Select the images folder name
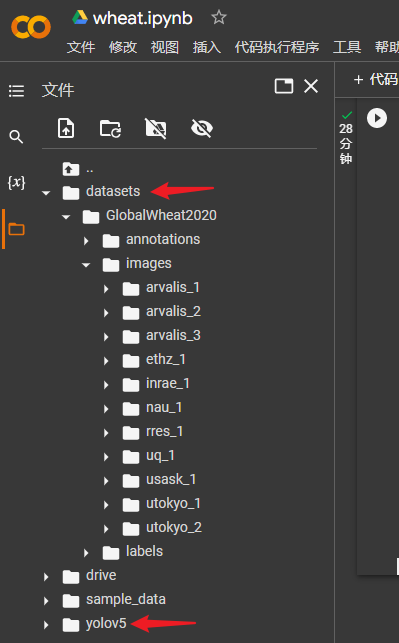 [x=148, y=264]
